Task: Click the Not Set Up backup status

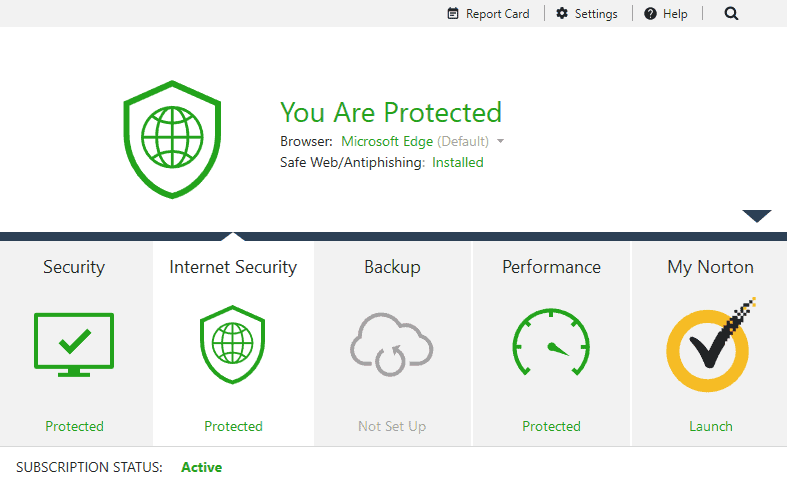Action: point(391,426)
